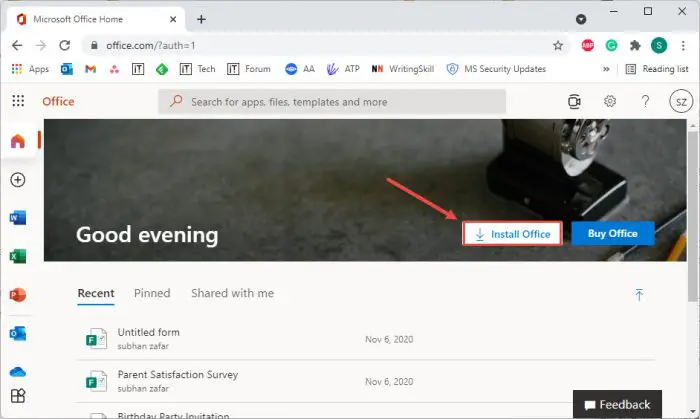Open the Help question mark

point(645,101)
